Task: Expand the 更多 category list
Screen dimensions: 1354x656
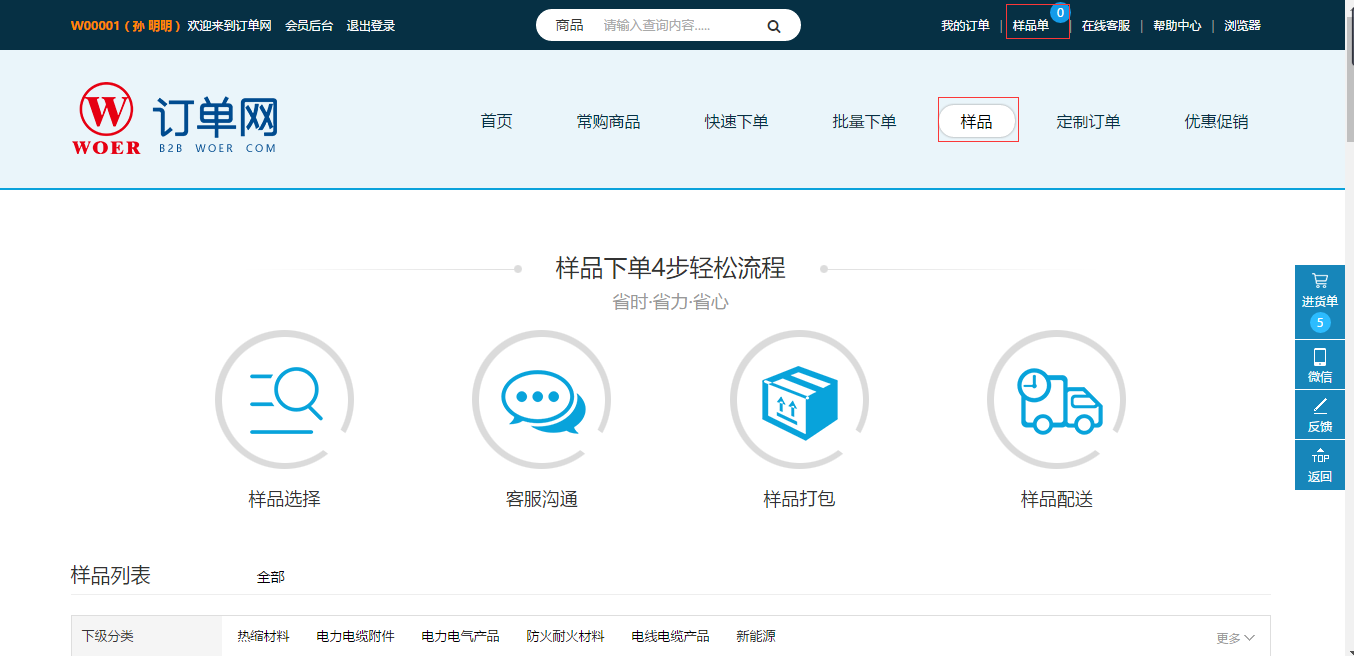Action: pos(1234,636)
